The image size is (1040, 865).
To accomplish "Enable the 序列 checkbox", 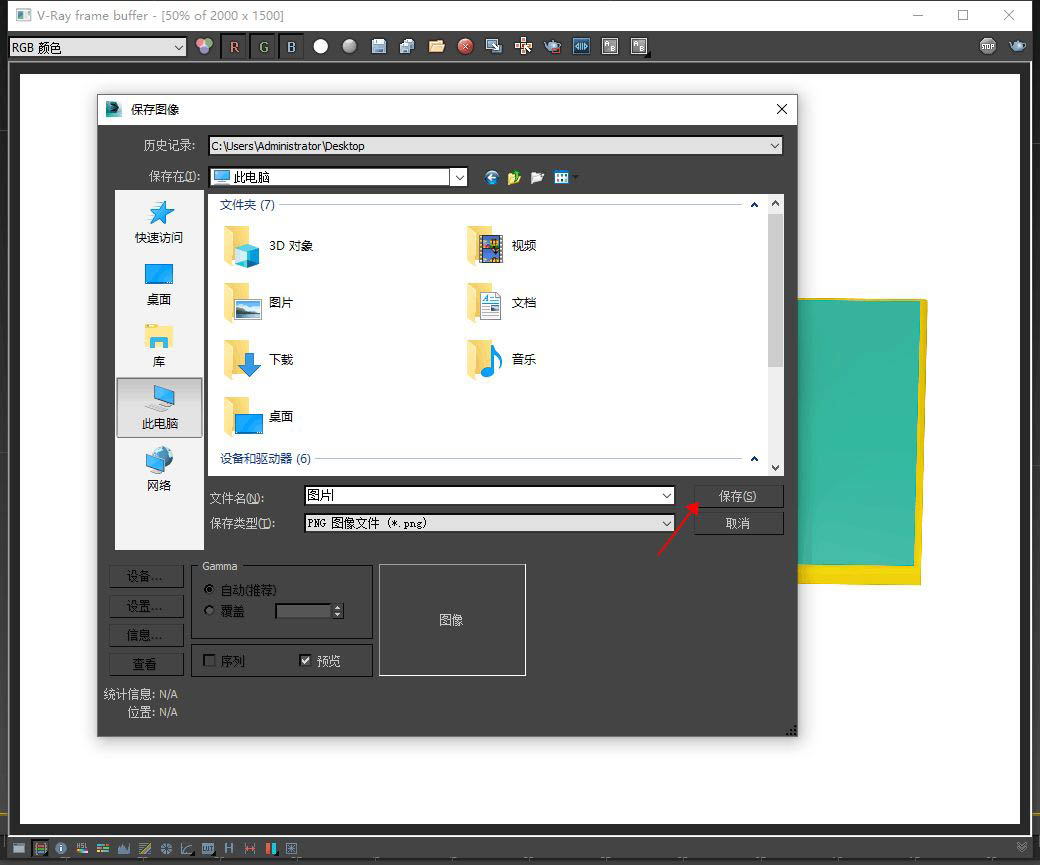I will pyautogui.click(x=209, y=660).
